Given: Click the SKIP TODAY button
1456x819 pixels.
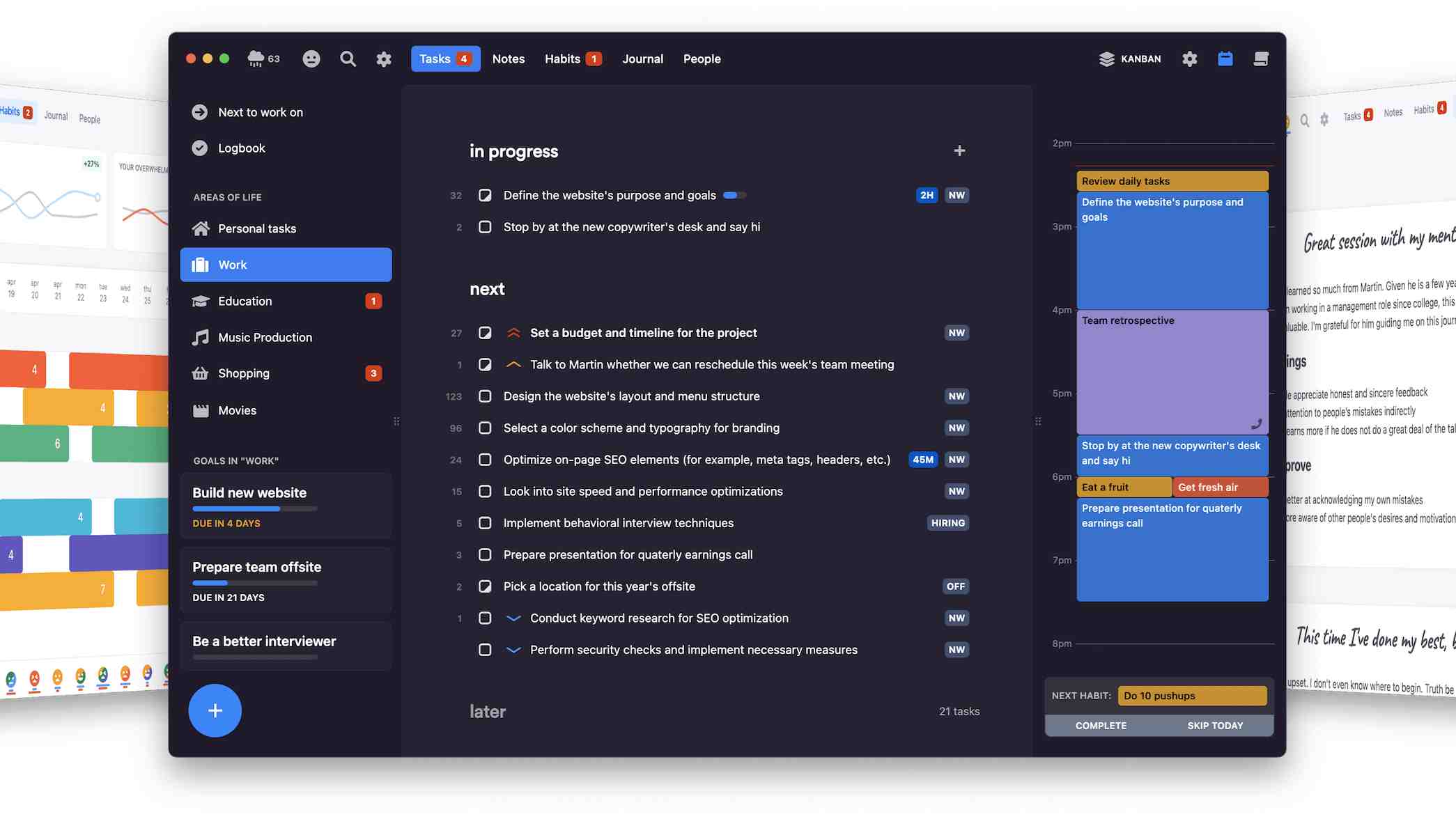Looking at the screenshot, I should tap(1215, 725).
